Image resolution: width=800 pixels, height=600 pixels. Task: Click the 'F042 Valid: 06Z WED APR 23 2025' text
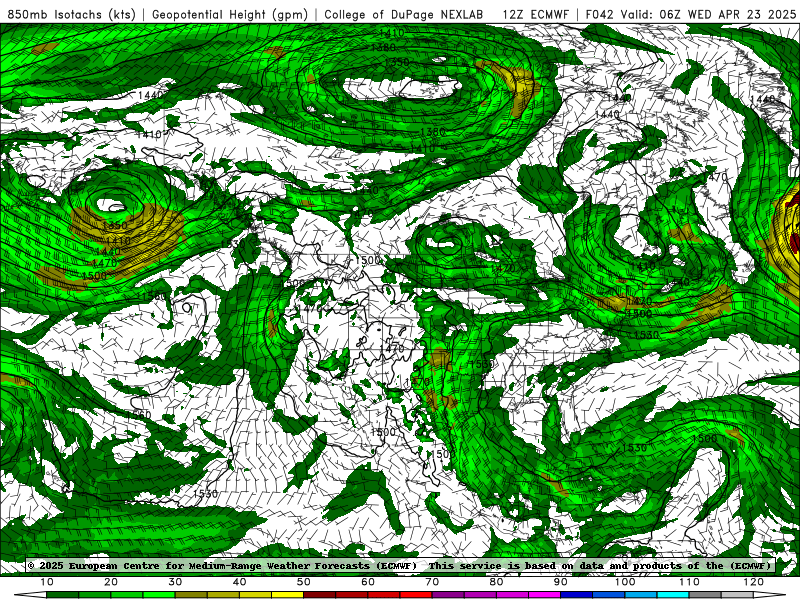(x=690, y=15)
